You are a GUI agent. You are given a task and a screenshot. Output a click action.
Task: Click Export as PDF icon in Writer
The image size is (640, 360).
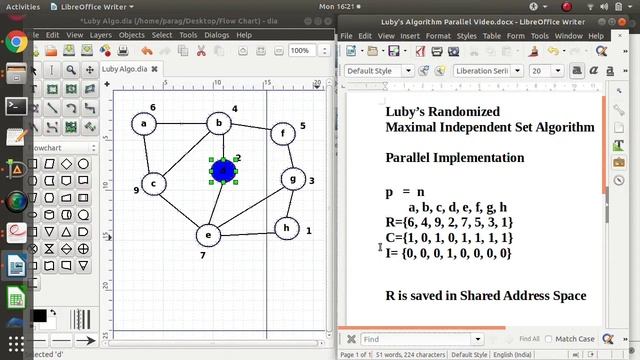[x=420, y=51]
